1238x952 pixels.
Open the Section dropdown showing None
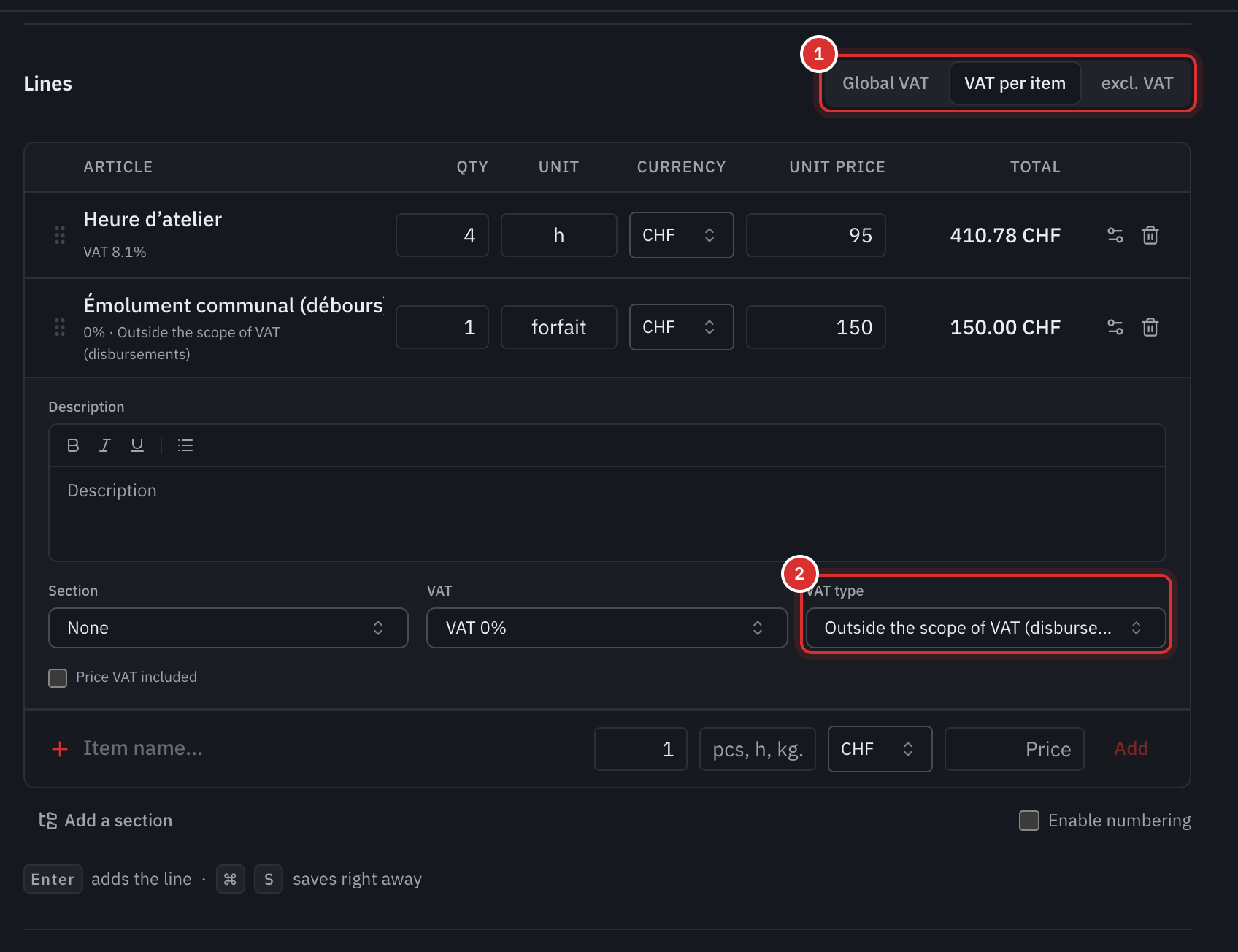click(x=228, y=628)
